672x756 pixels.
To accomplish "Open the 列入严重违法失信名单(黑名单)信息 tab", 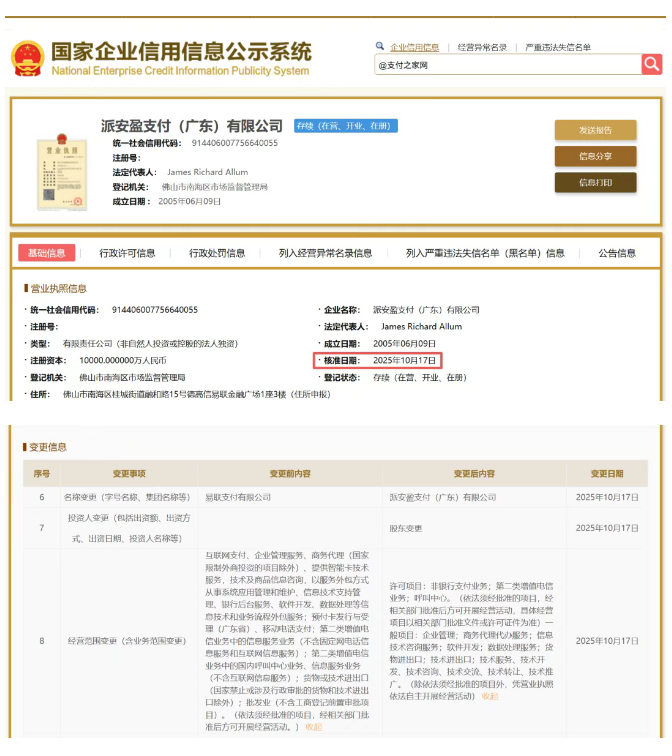I will pos(485,253).
